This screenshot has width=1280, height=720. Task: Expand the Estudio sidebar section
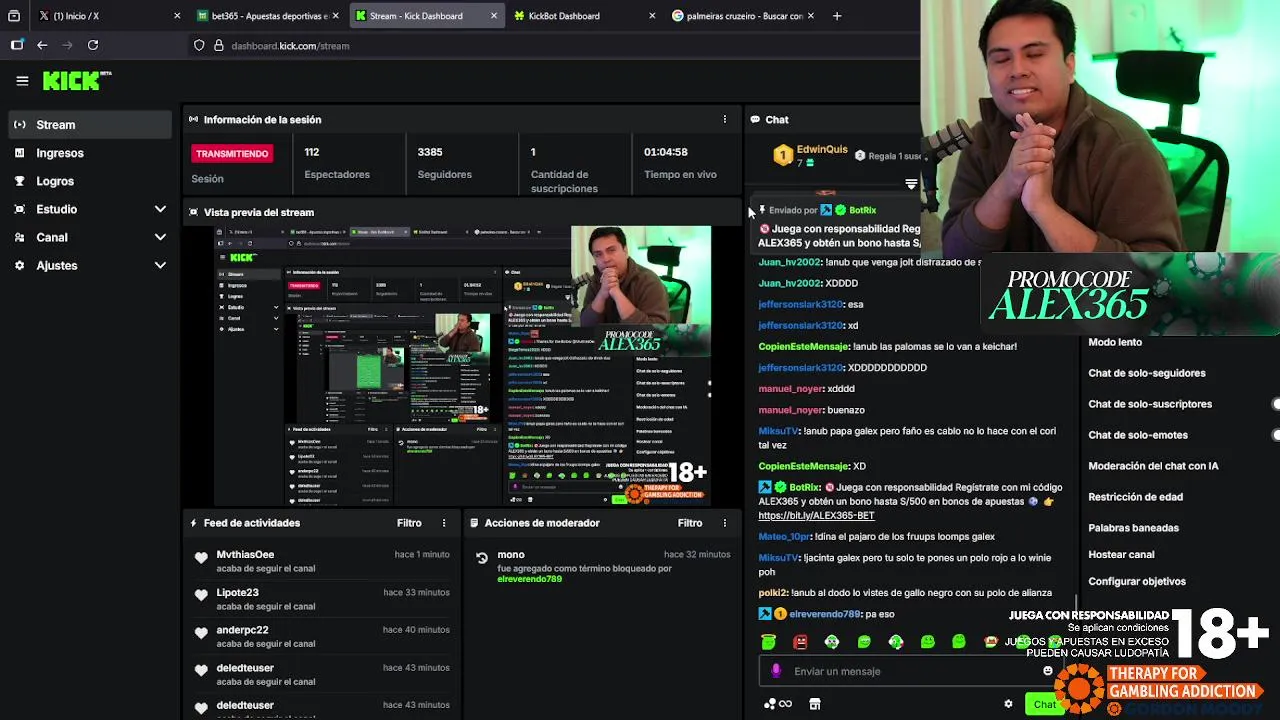click(160, 209)
